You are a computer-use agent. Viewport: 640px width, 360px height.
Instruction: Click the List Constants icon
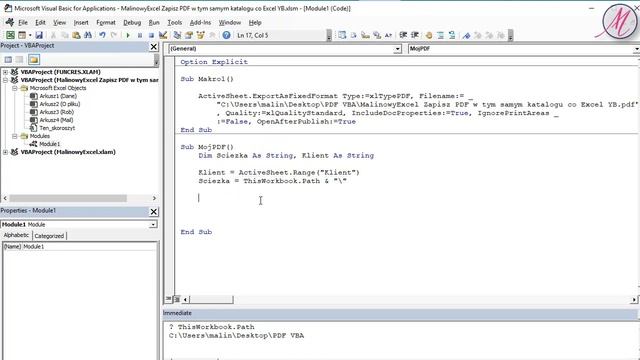[x=353, y=36]
